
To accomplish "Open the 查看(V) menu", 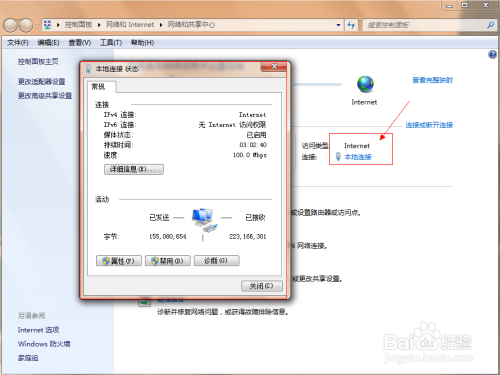I will 80,43.
